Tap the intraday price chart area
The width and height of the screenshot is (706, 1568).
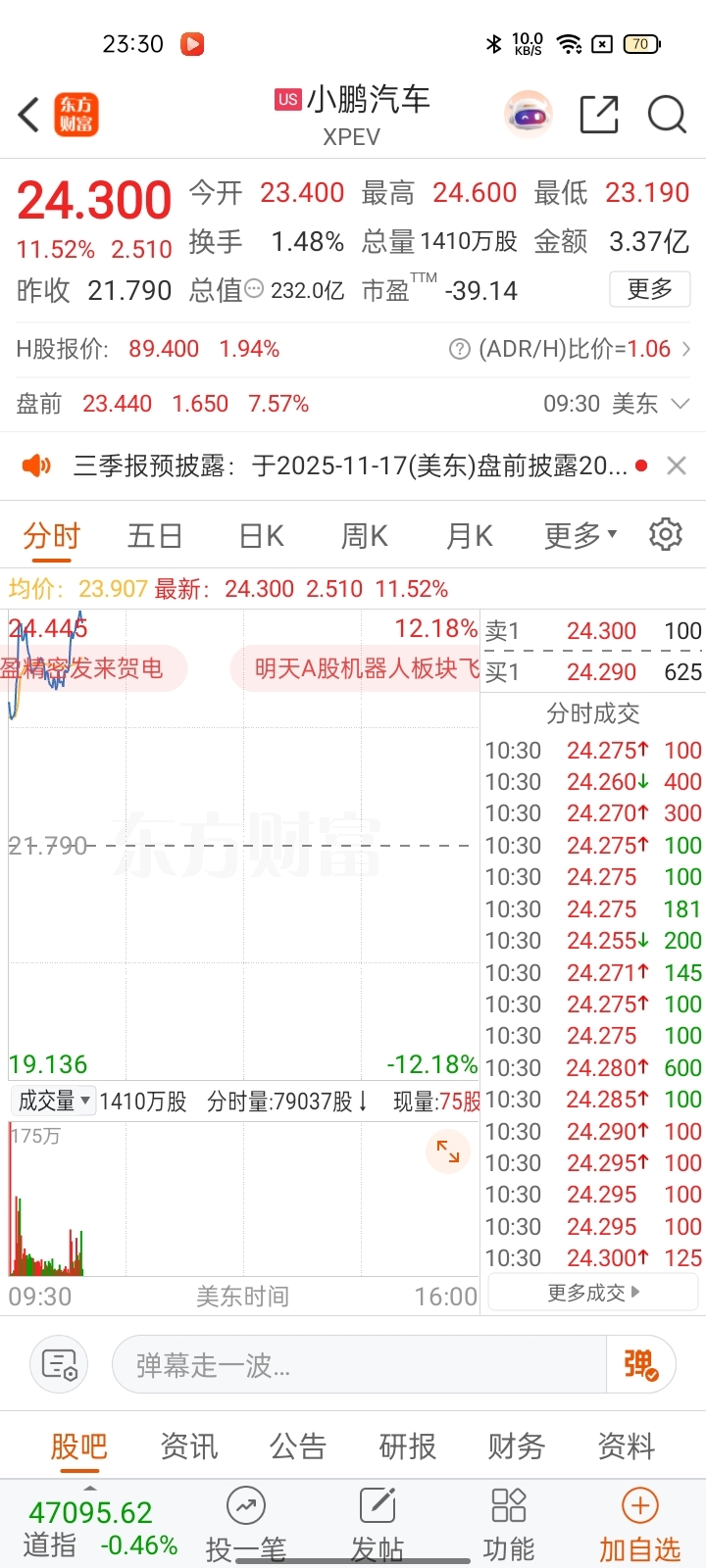(243, 845)
